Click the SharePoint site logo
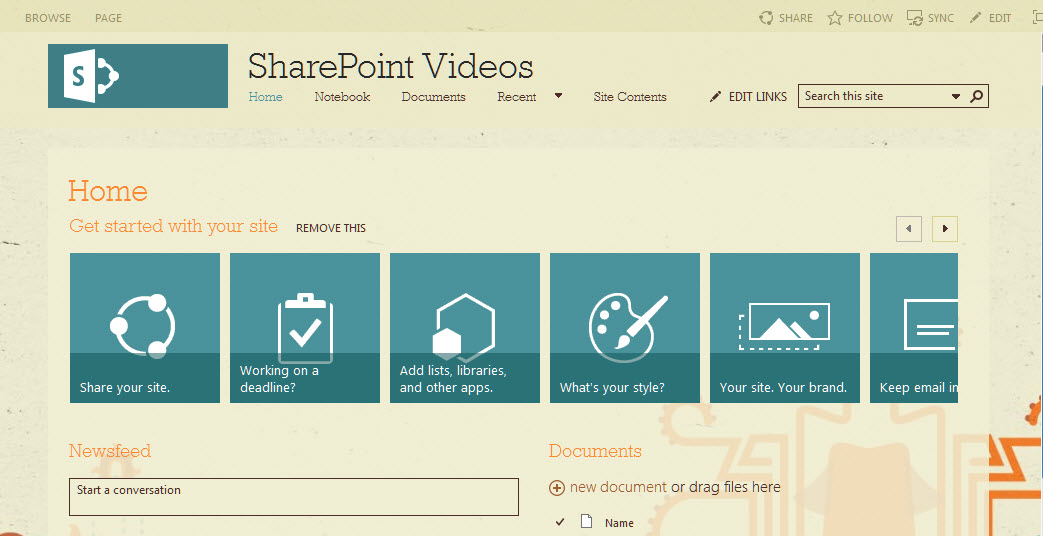The image size is (1043, 536). [138, 76]
